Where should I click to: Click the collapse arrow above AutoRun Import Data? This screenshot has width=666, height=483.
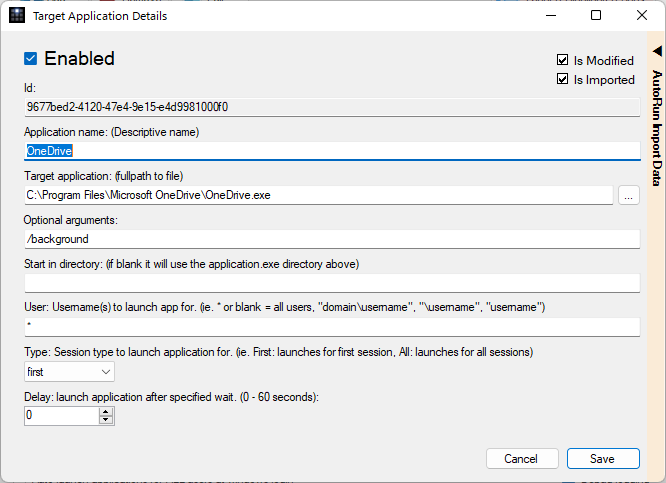pyautogui.click(x=657, y=50)
